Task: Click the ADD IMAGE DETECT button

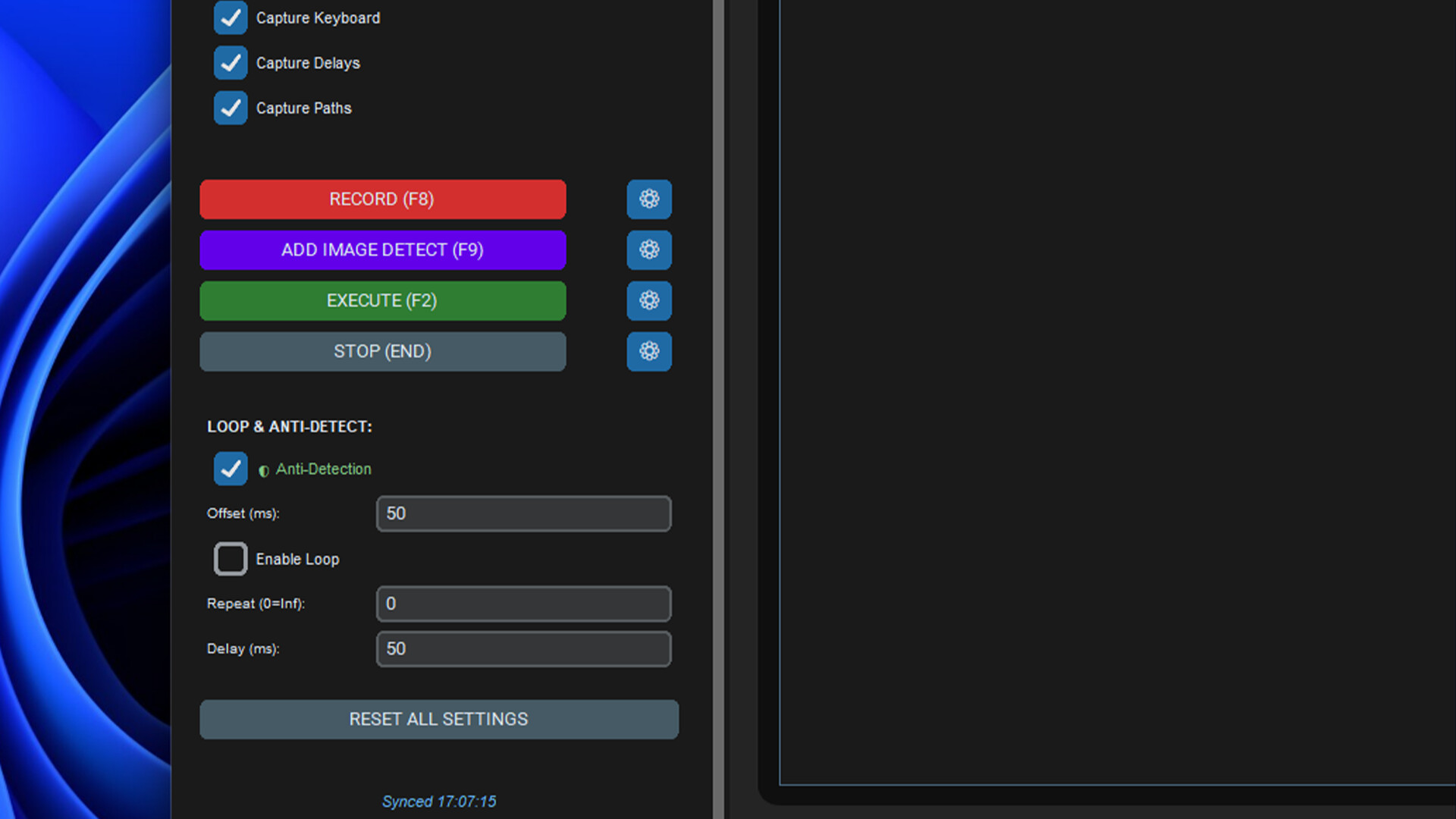Action: (x=382, y=250)
